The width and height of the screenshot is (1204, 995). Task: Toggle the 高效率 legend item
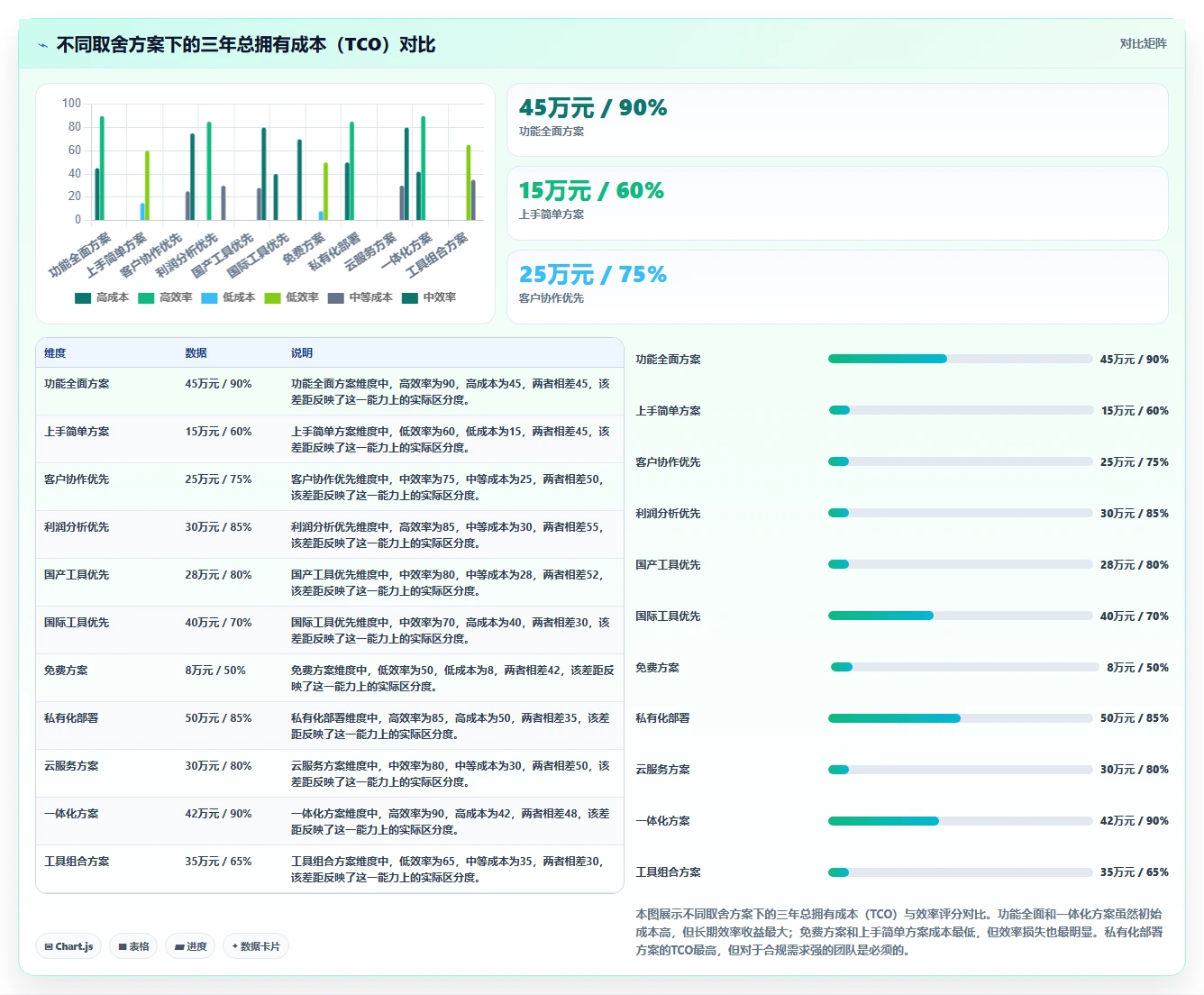tap(165, 297)
